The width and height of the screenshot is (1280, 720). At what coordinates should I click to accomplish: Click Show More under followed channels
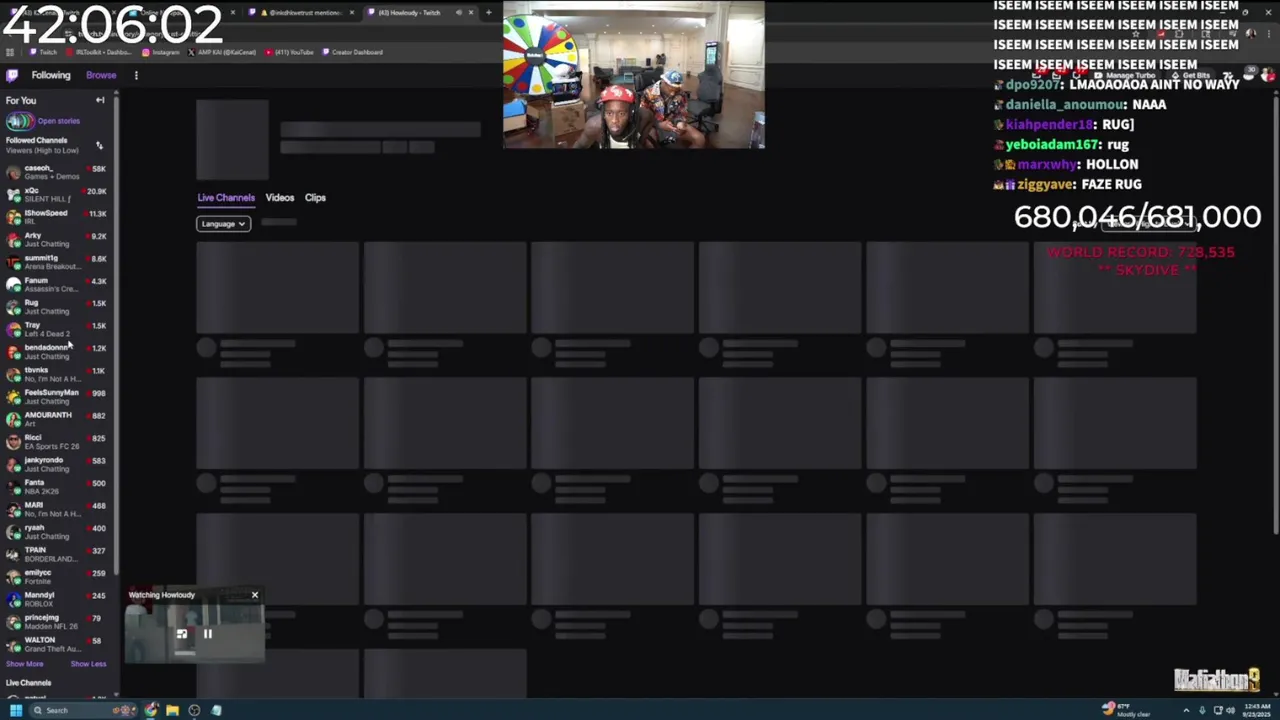(x=25, y=664)
